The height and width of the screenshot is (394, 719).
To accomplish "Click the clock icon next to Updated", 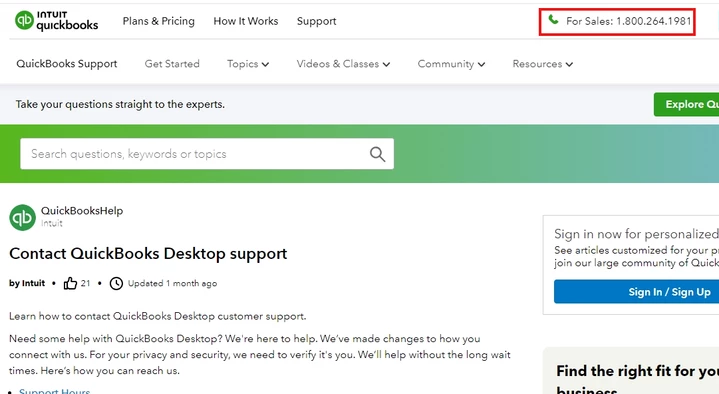I will [116, 283].
